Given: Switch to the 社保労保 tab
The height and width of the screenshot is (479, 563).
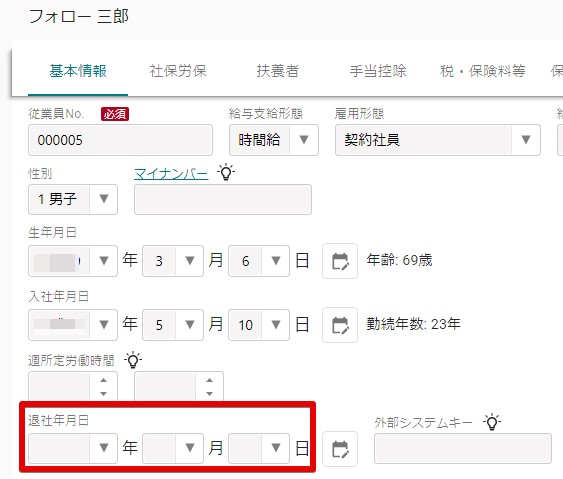Looking at the screenshot, I should point(178,71).
